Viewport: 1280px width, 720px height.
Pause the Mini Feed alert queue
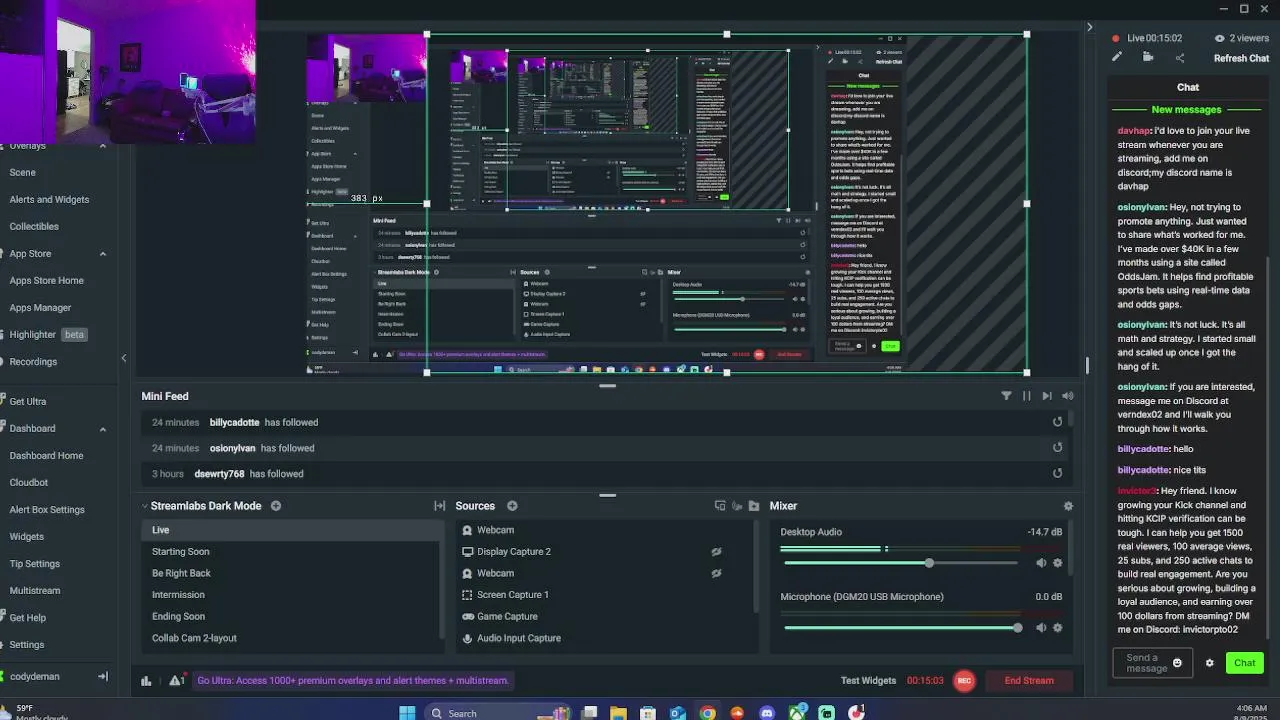[1026, 396]
